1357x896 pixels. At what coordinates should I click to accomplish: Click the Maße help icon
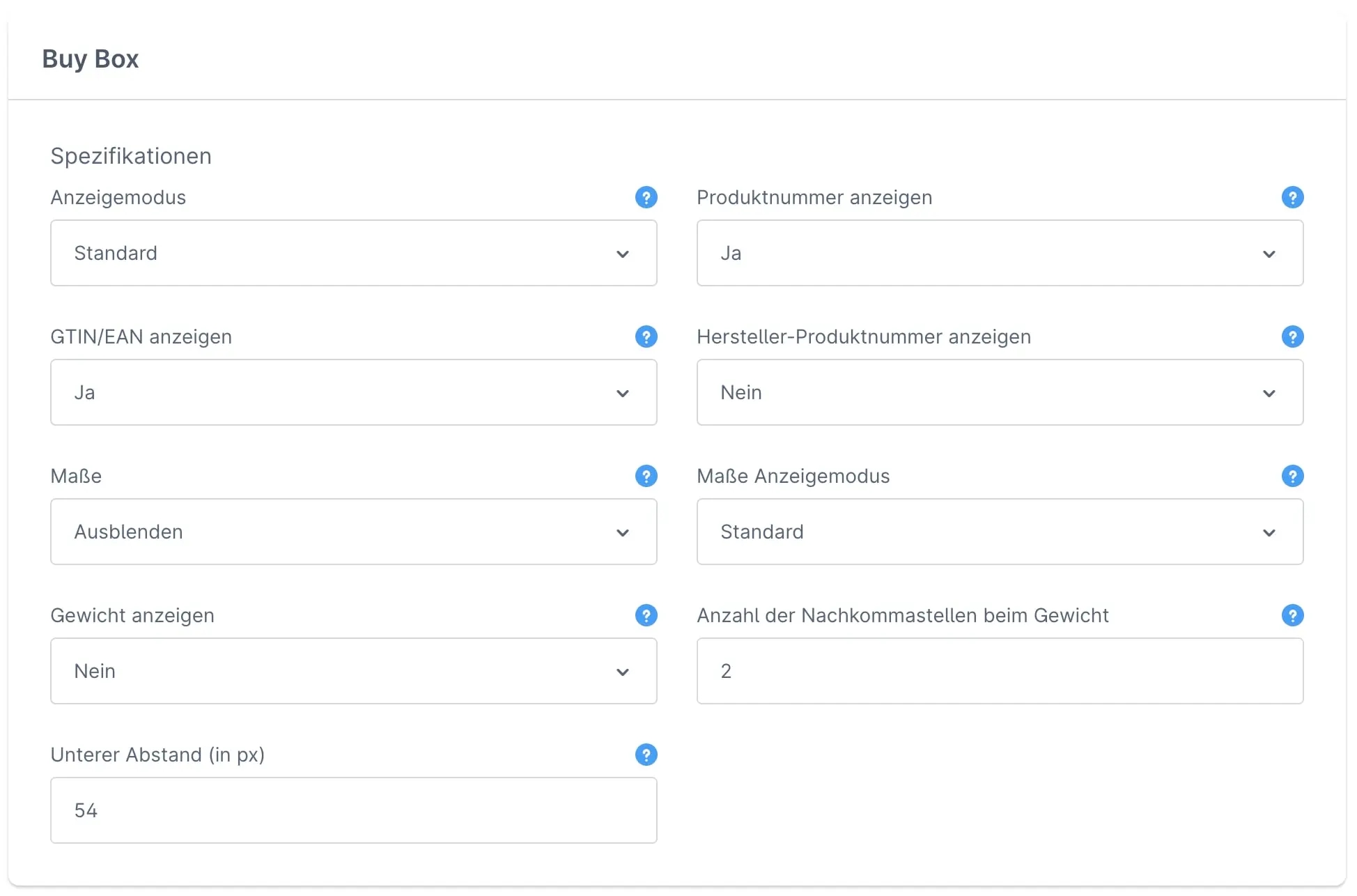(x=646, y=476)
